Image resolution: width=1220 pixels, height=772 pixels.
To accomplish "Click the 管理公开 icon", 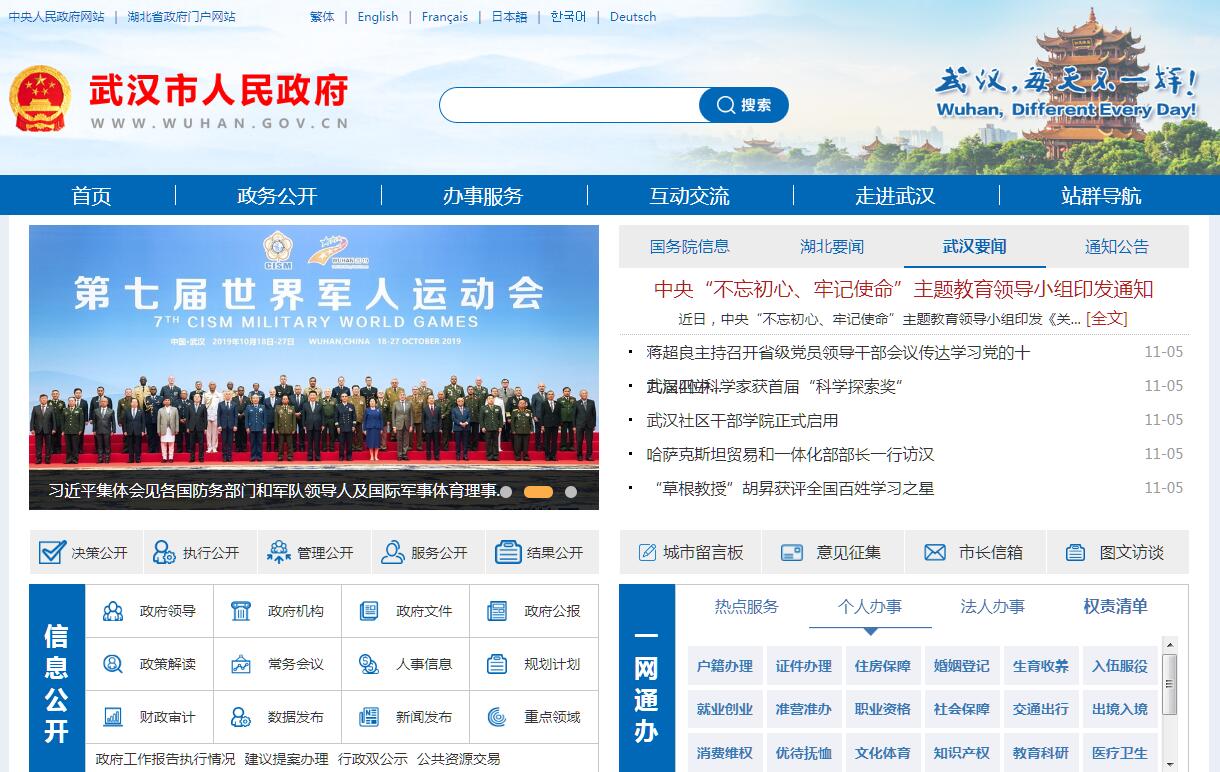I will [x=278, y=552].
